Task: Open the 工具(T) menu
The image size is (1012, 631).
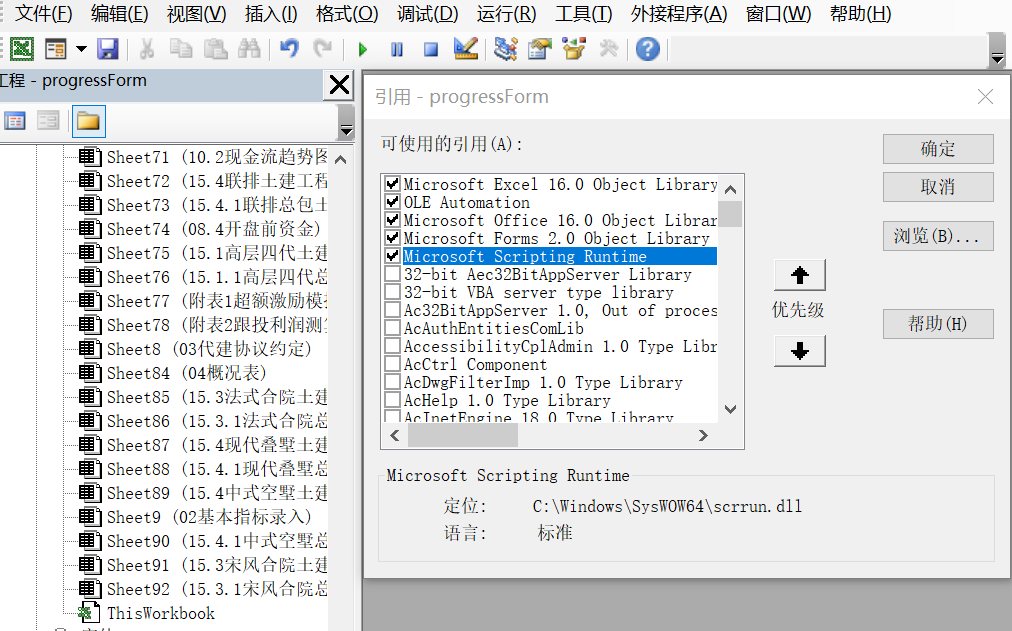Action: pyautogui.click(x=583, y=14)
